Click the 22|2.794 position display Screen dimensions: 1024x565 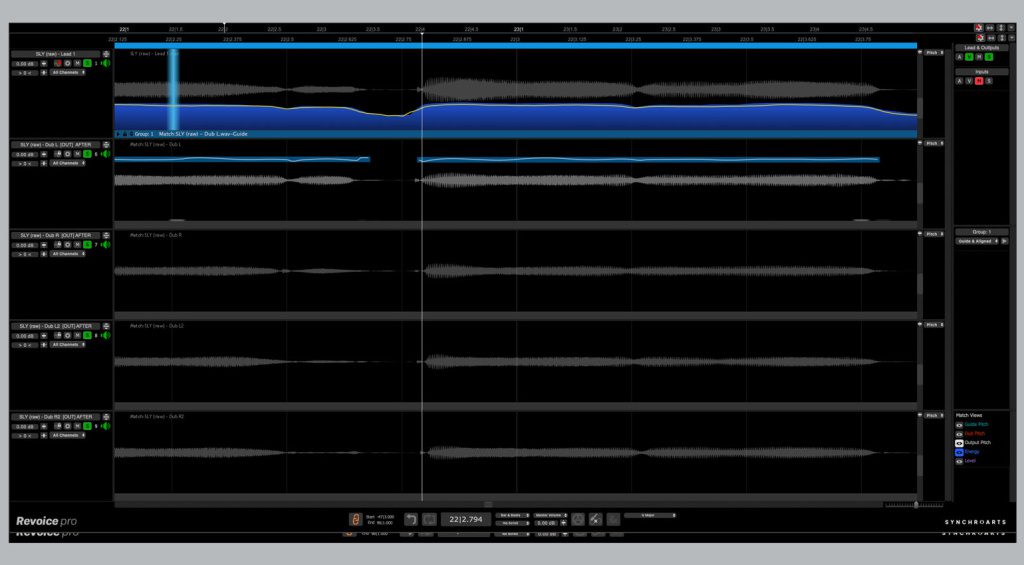click(466, 520)
